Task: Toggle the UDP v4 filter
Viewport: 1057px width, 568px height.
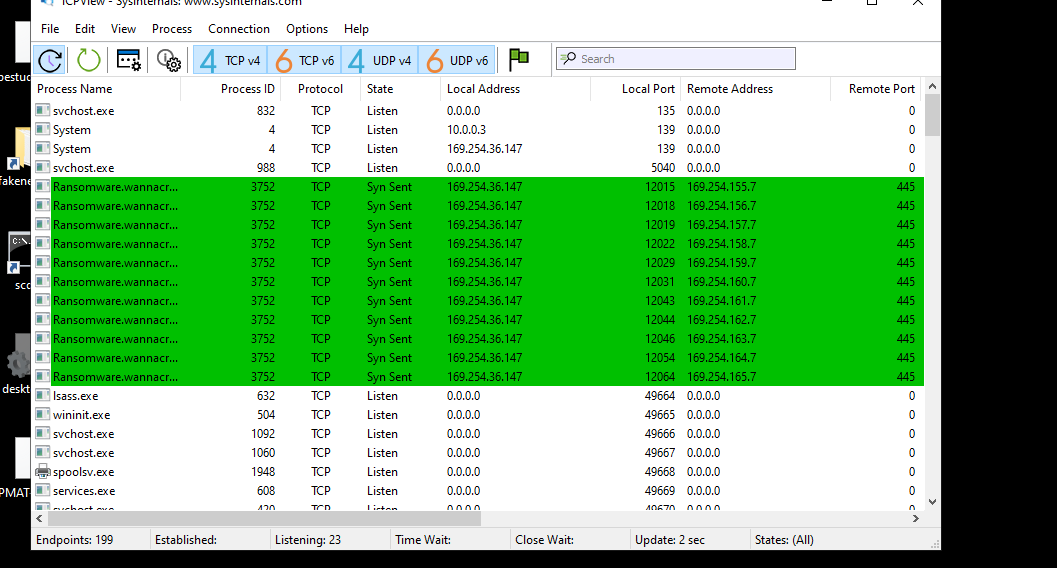Action: (x=380, y=60)
